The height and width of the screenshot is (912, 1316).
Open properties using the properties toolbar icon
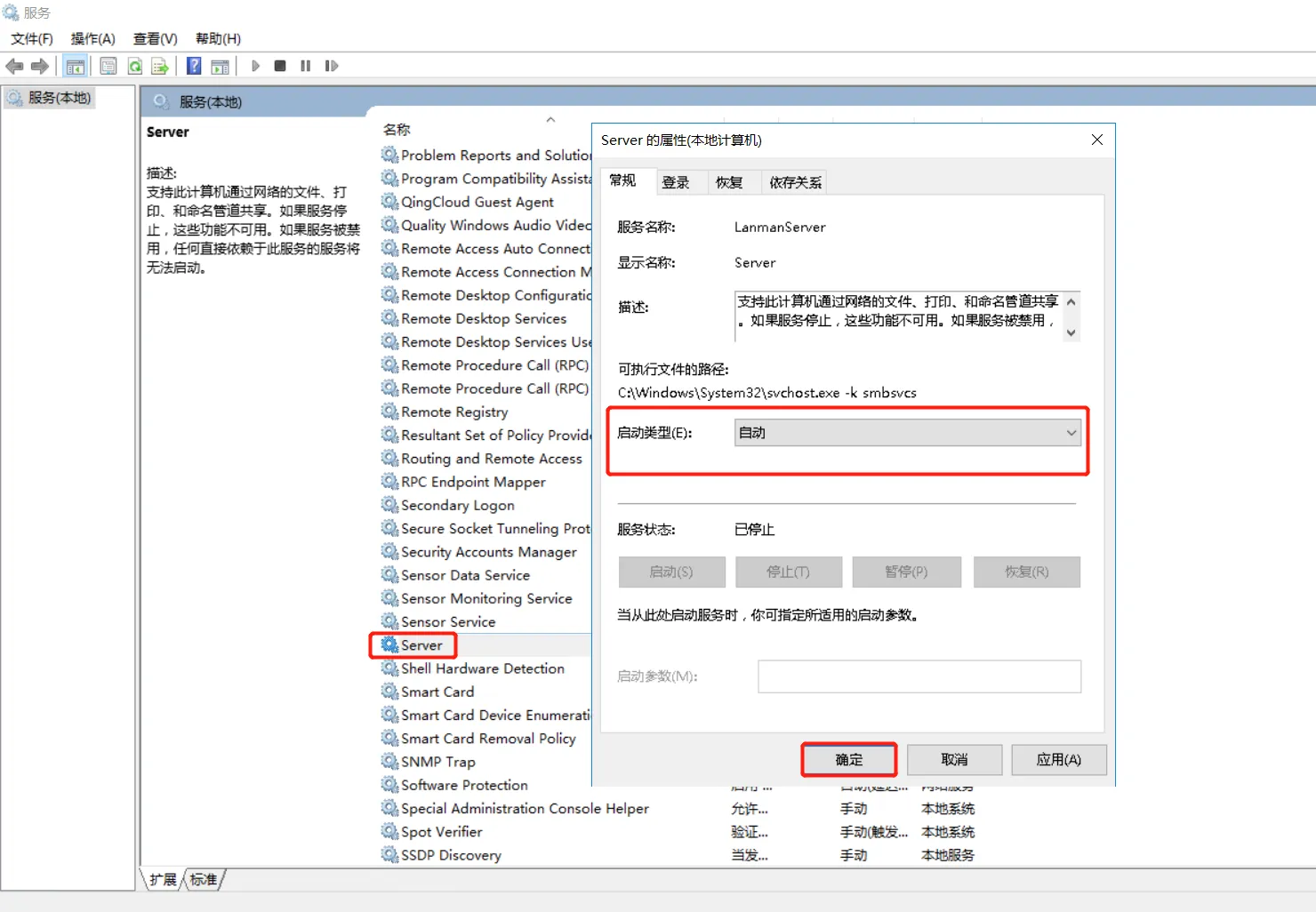point(108,65)
